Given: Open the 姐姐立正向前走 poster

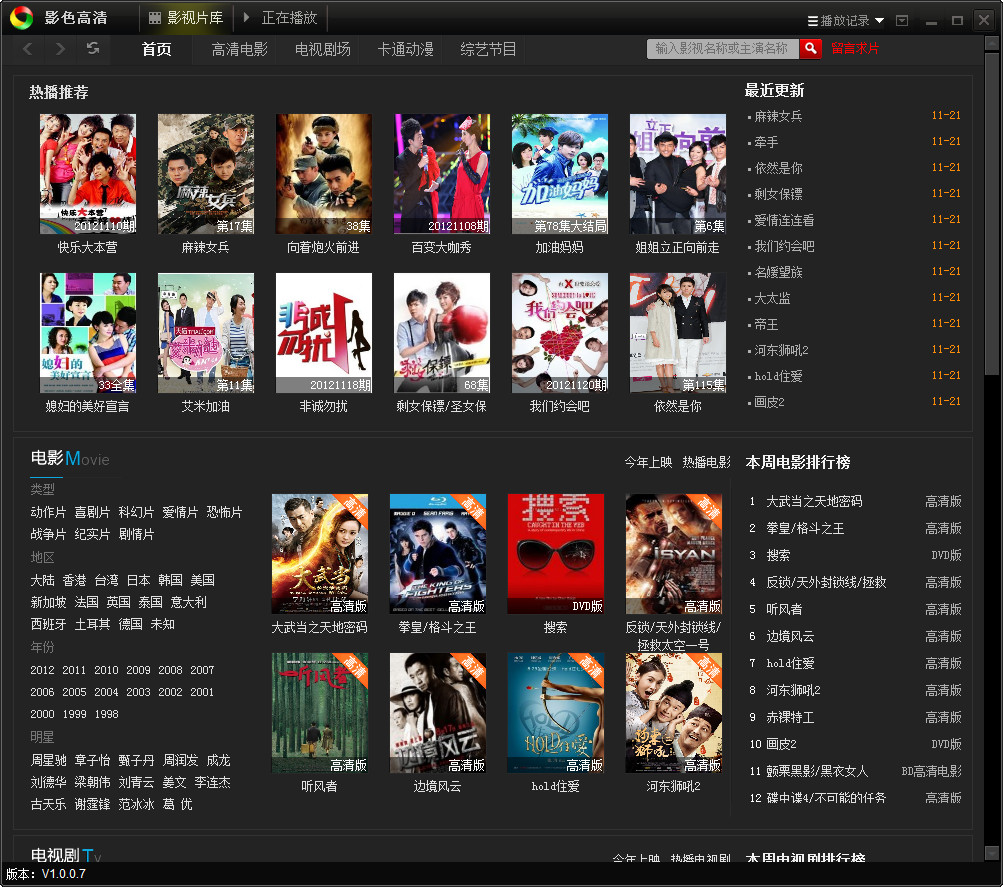Looking at the screenshot, I should coord(677,174).
